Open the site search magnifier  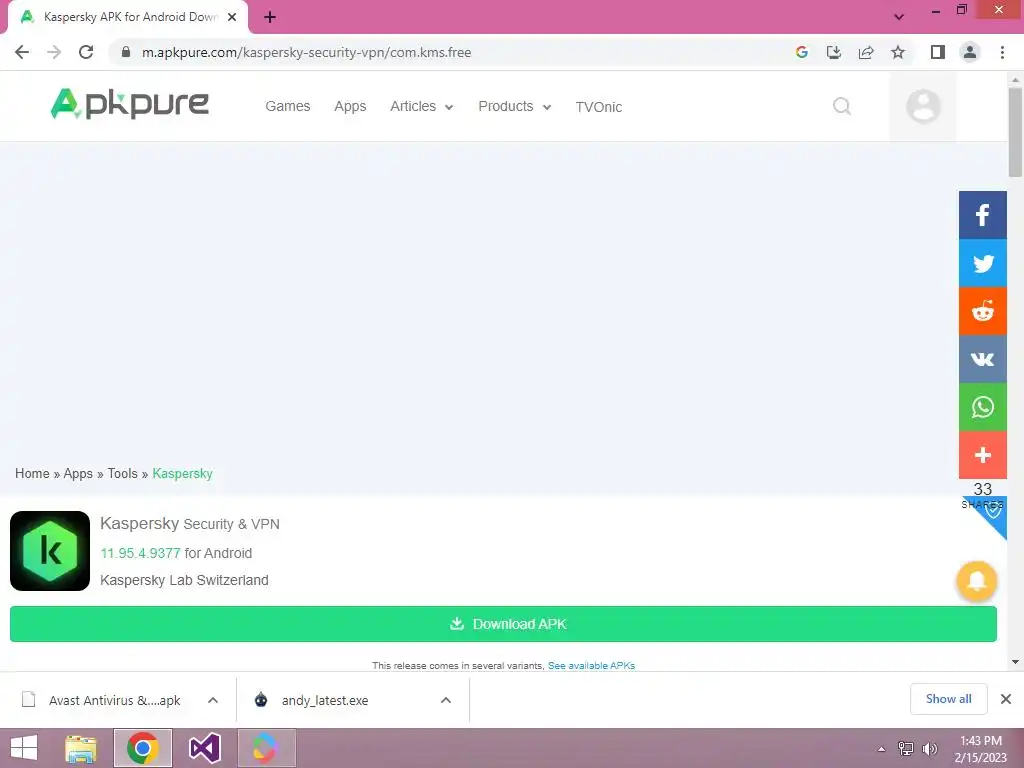pos(842,106)
